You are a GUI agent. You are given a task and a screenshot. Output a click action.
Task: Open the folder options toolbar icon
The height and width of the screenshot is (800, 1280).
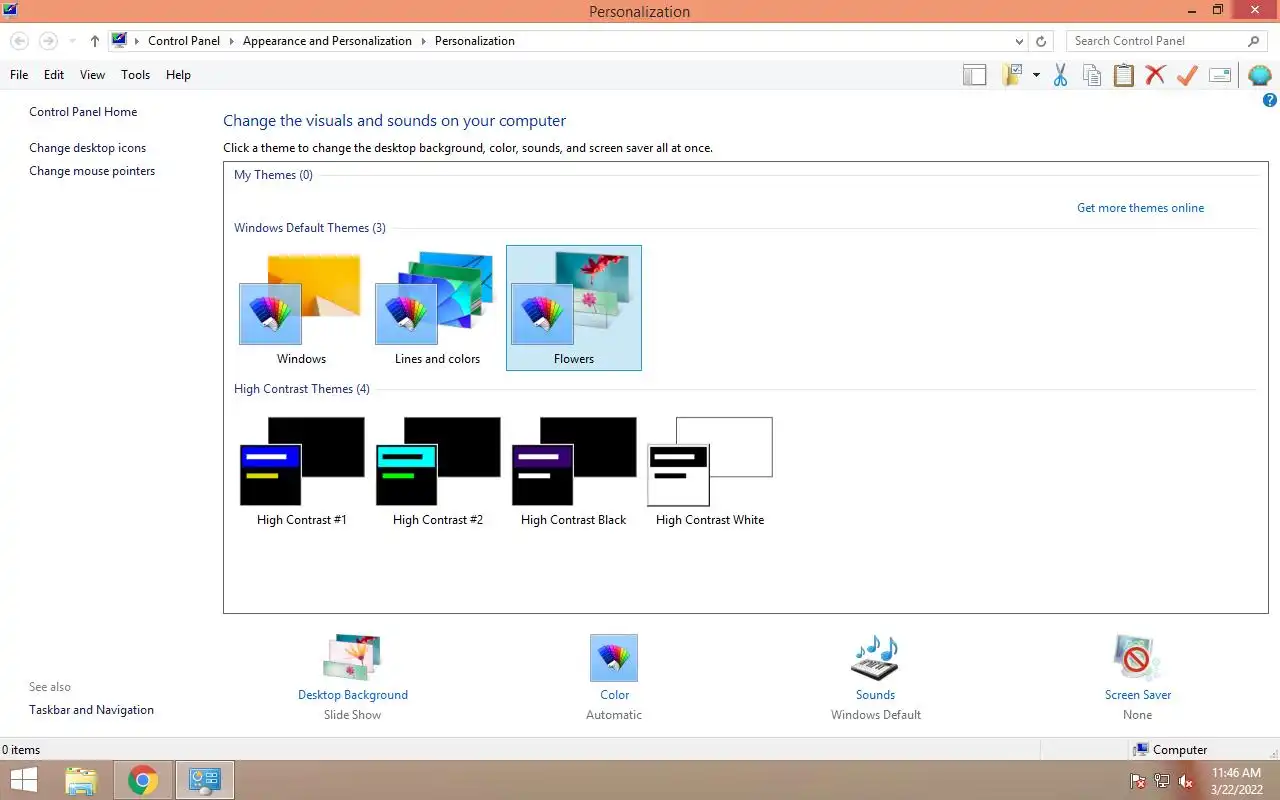point(1013,75)
